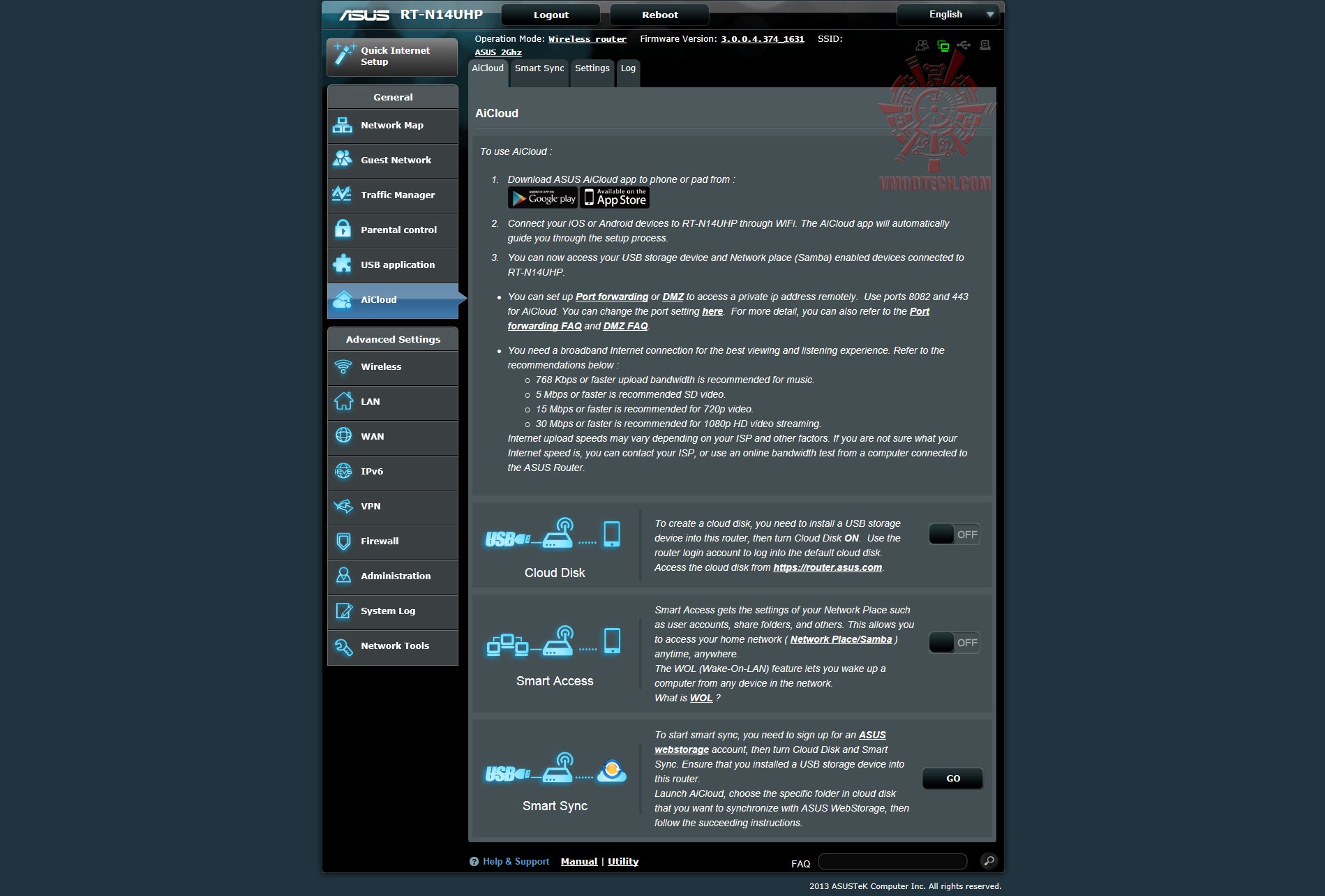The height and width of the screenshot is (896, 1325).
Task: Click the Administration user icon
Action: [343, 575]
